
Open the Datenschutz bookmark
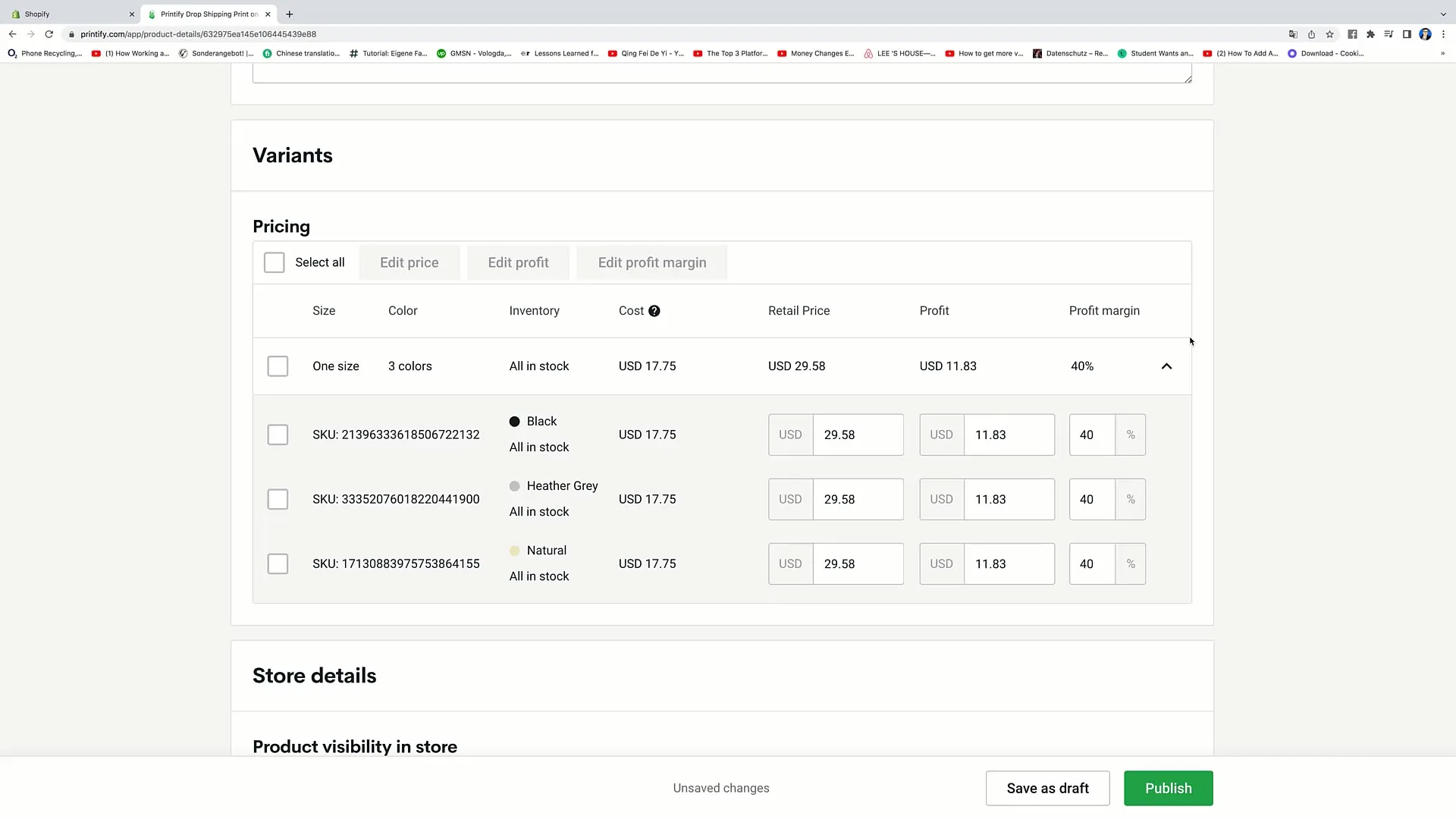tap(1070, 54)
